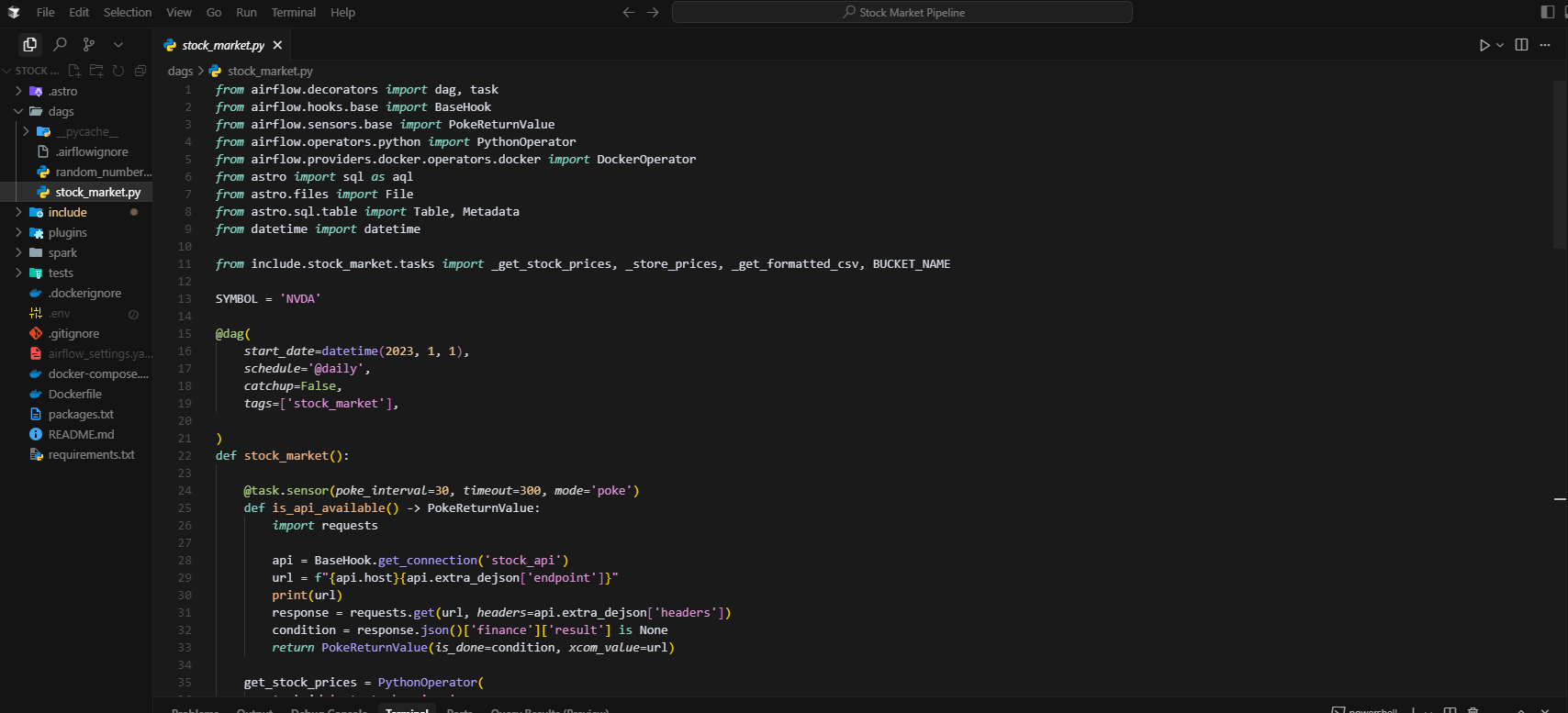Click 'import requests' on line 26
This screenshot has height=713, width=1568.
click(325, 526)
